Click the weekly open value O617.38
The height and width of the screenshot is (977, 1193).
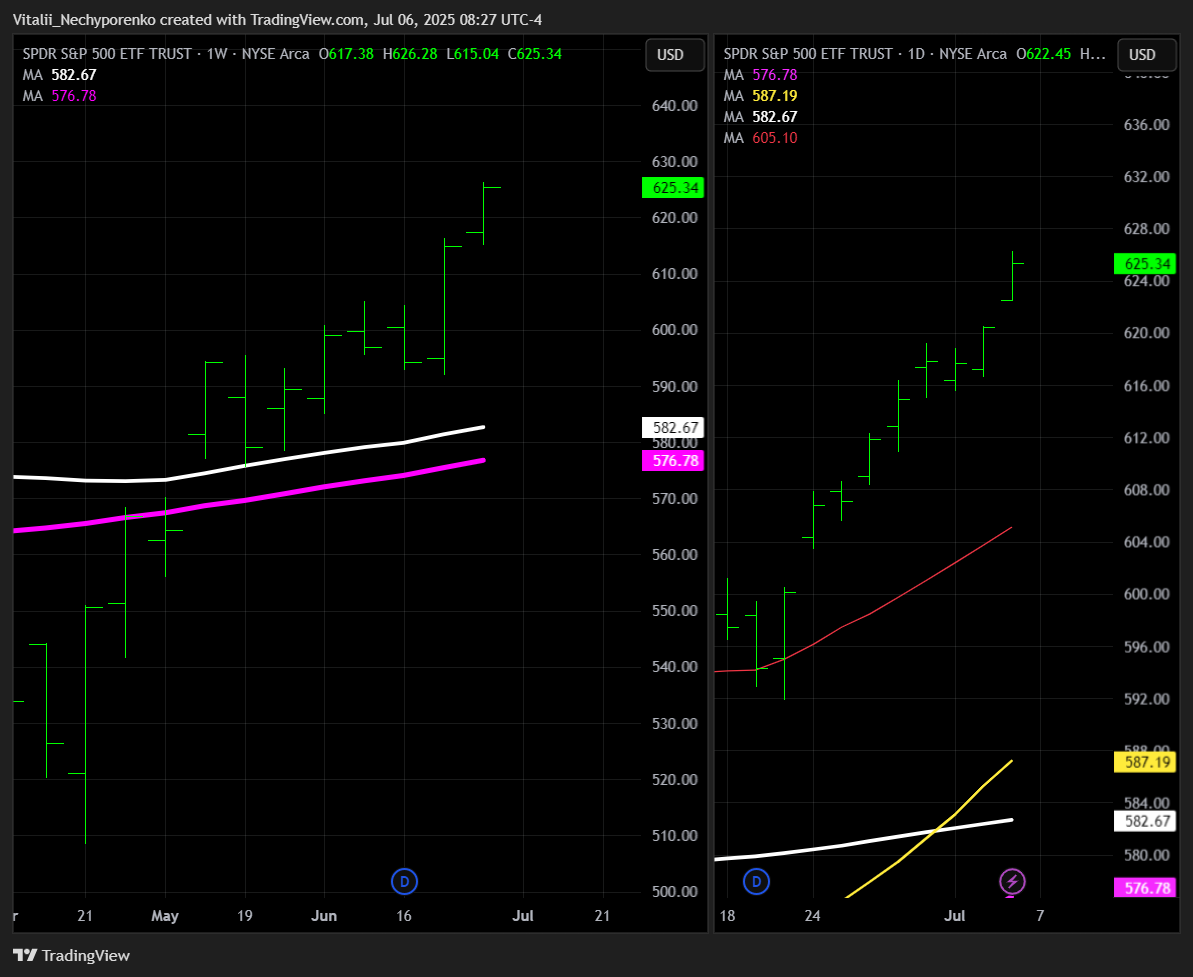[x=346, y=54]
